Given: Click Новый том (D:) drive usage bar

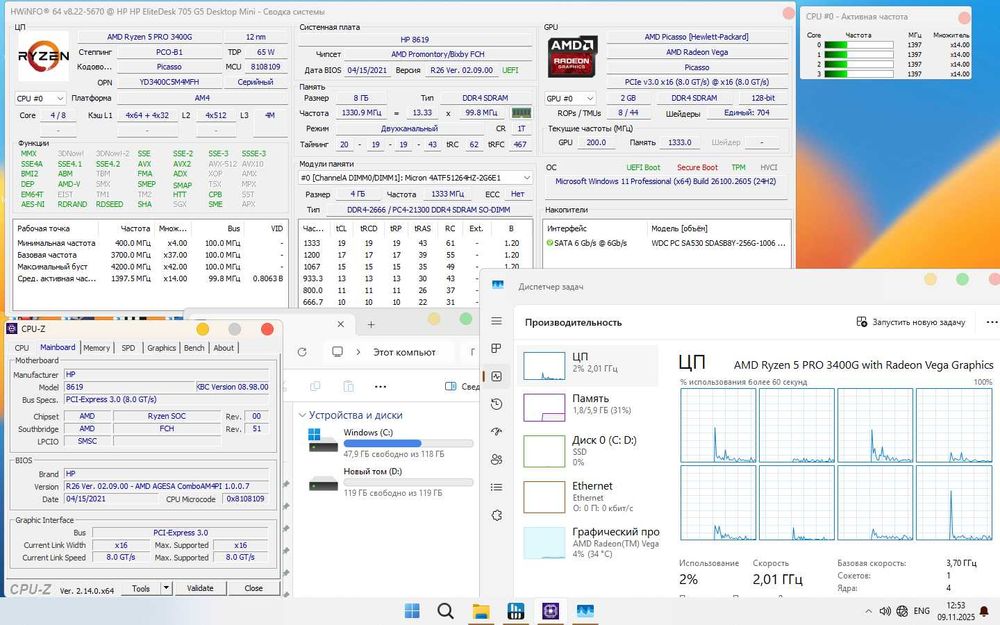Looking at the screenshot, I should click(x=408, y=482).
